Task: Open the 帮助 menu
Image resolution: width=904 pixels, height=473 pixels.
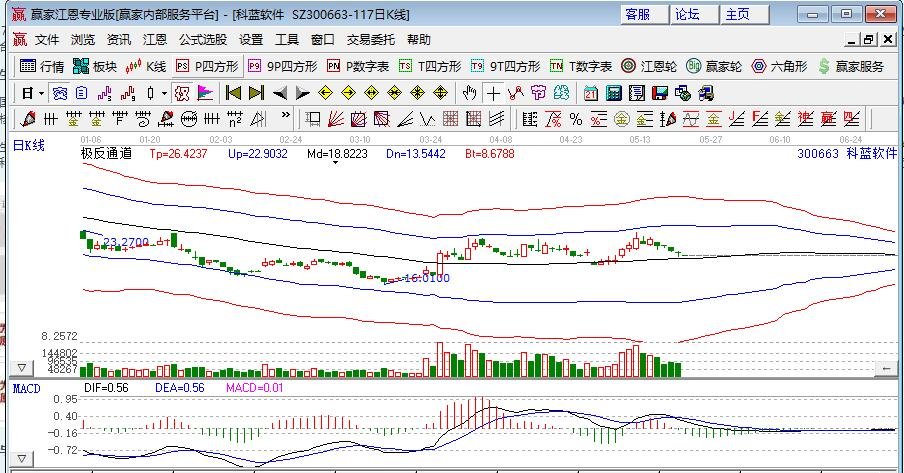Action: coord(419,40)
